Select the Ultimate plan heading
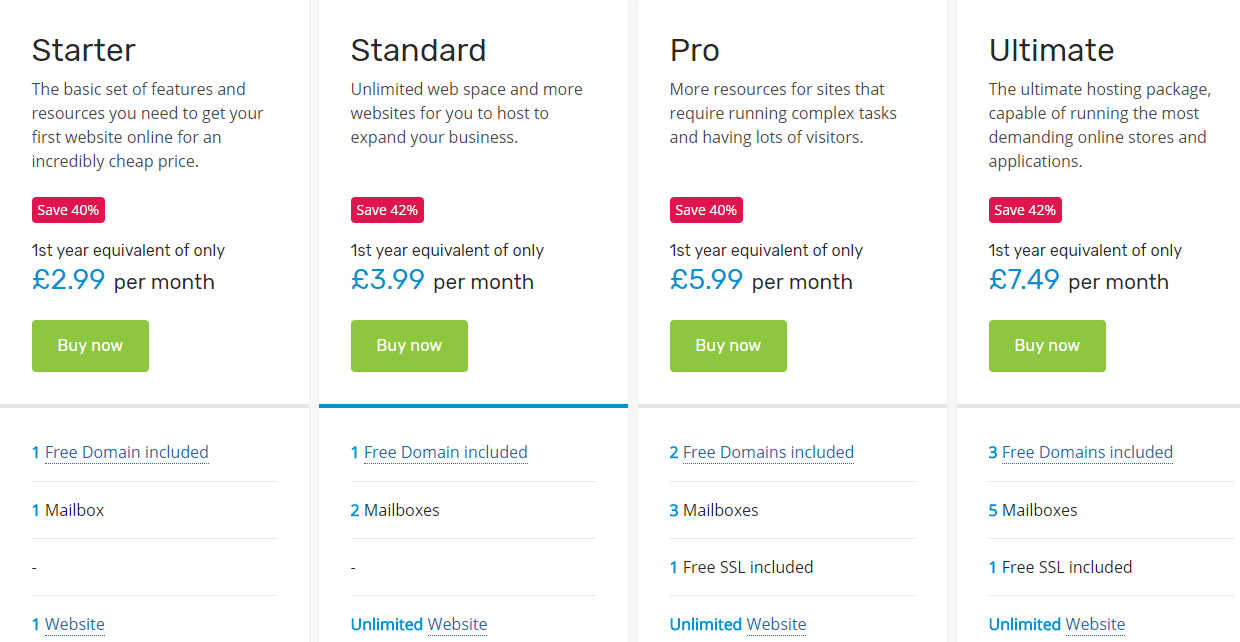 click(x=1051, y=50)
